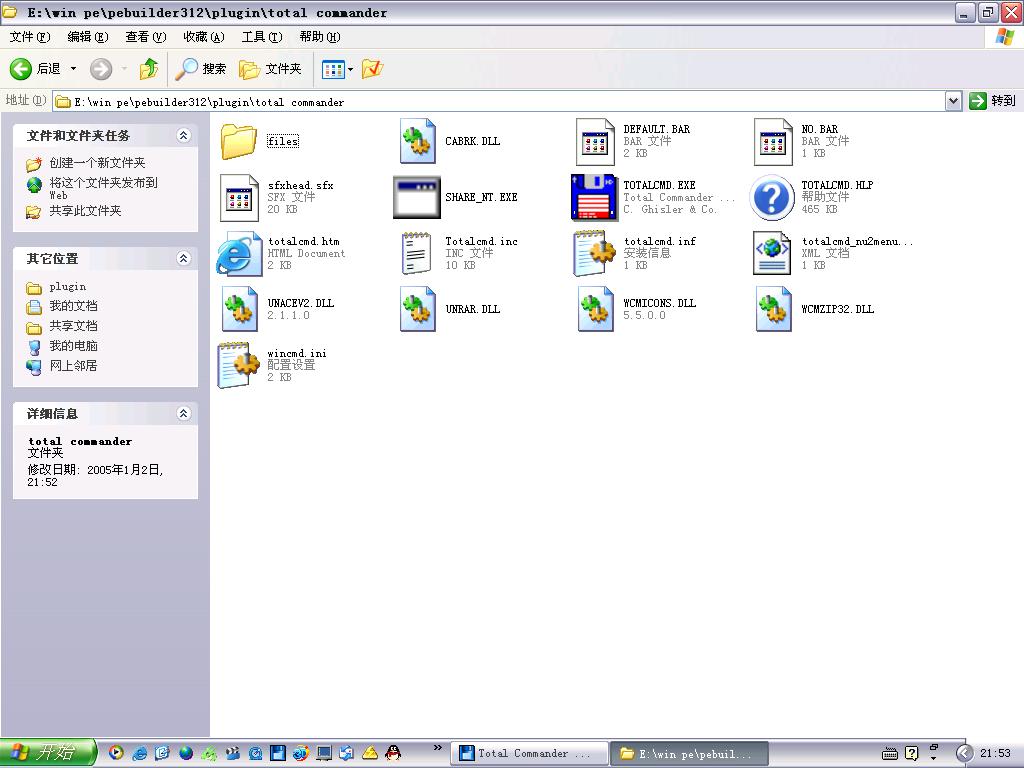1024x768 pixels.
Task: Open the plugin folder link
Action: click(67, 287)
